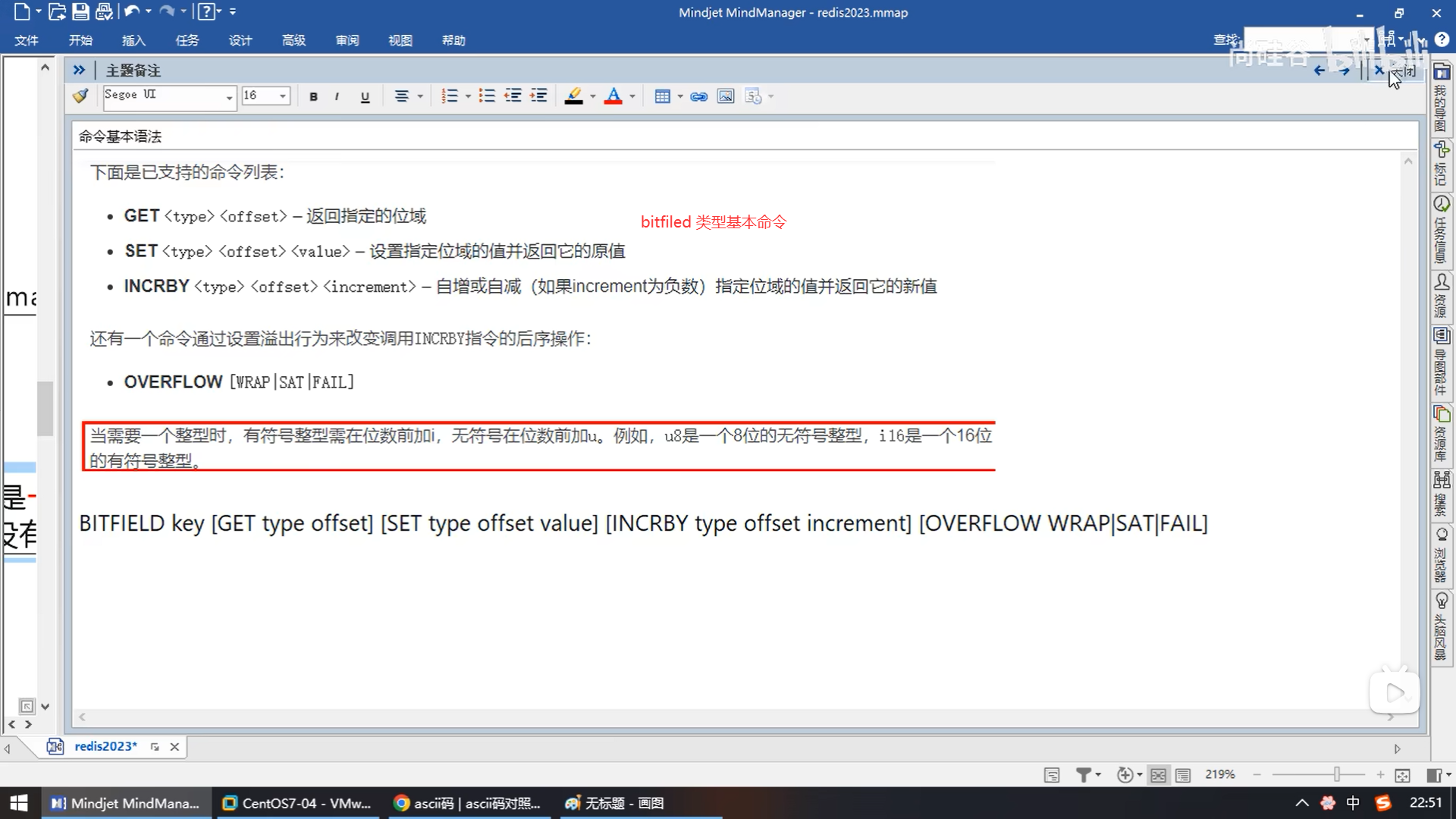Increase the paragraph indent
The height and width of the screenshot is (819, 1456).
pyautogui.click(x=538, y=96)
